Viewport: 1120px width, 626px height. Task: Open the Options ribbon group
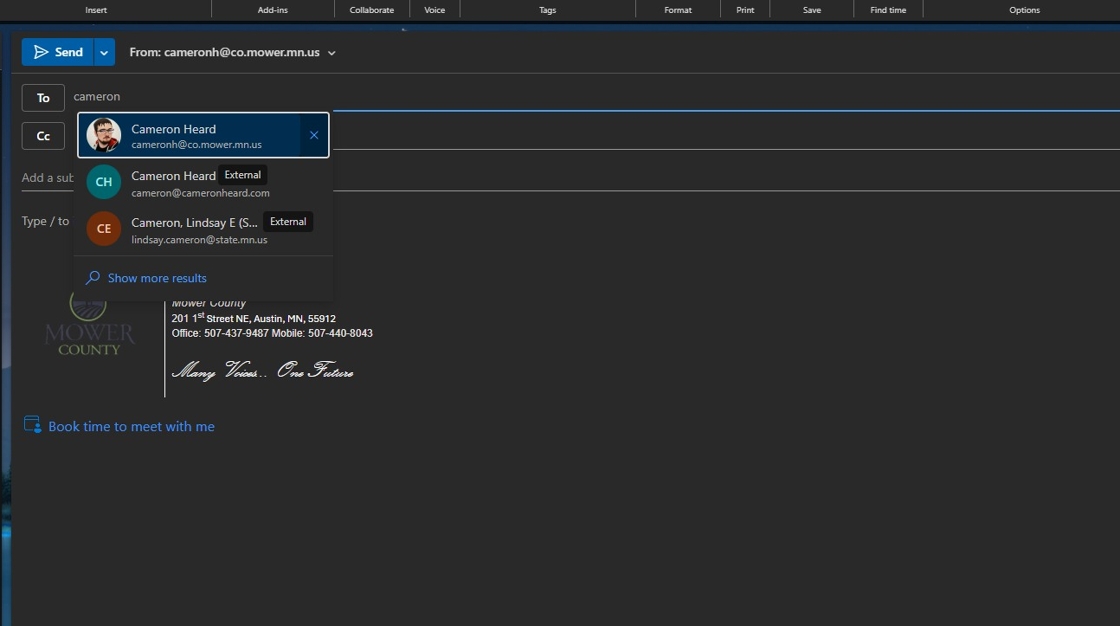pos(1024,10)
